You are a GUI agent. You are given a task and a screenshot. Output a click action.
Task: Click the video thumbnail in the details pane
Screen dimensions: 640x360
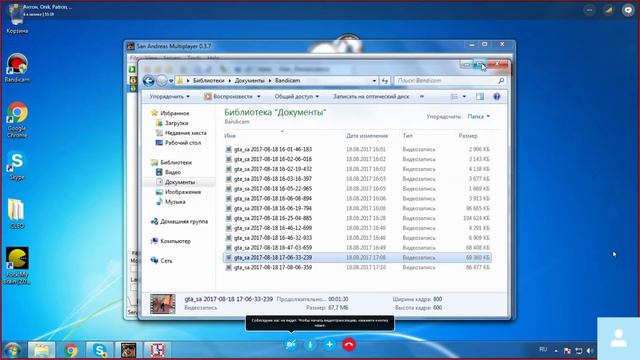click(x=162, y=304)
